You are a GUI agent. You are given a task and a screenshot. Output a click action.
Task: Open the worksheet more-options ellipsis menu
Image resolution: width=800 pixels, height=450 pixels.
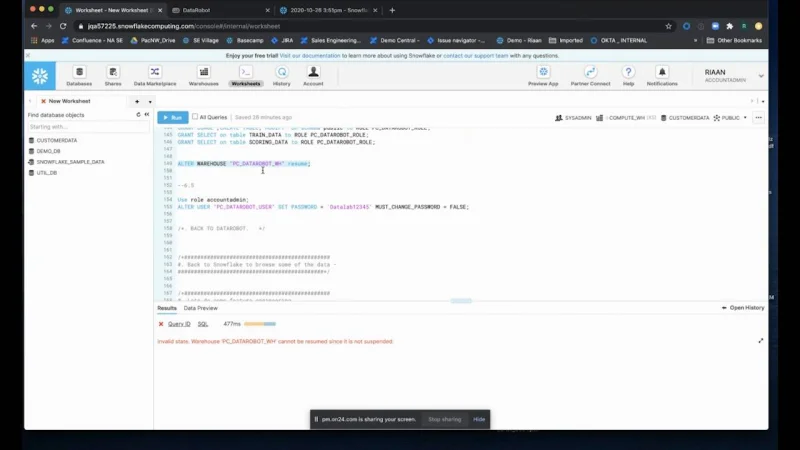point(759,118)
